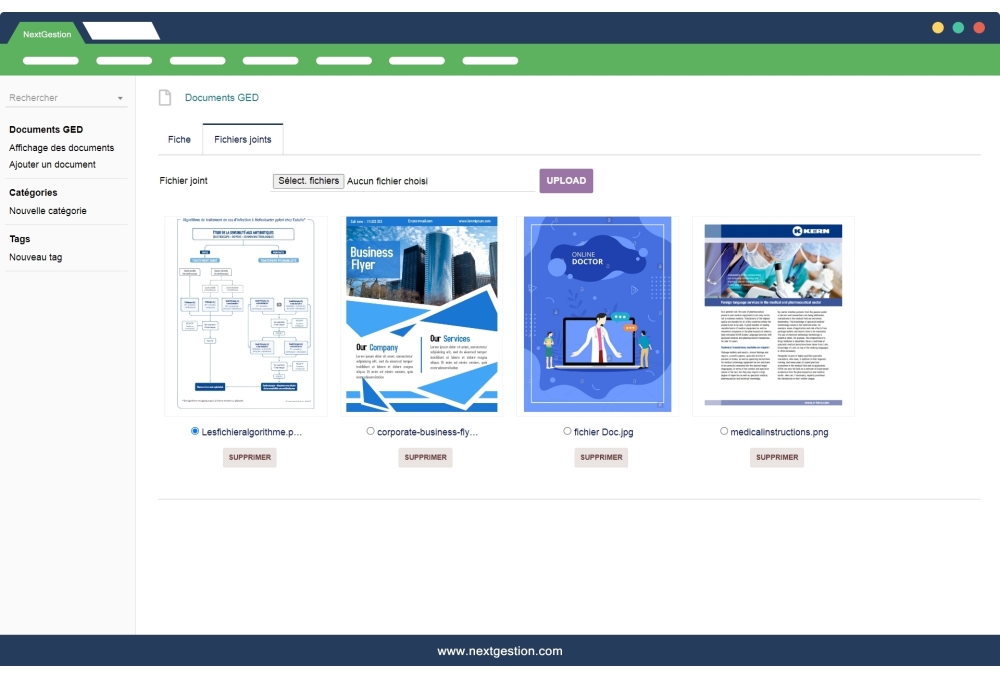This screenshot has width=1000, height=679.
Task: Open Affichage des documents link
Action: pos(61,148)
